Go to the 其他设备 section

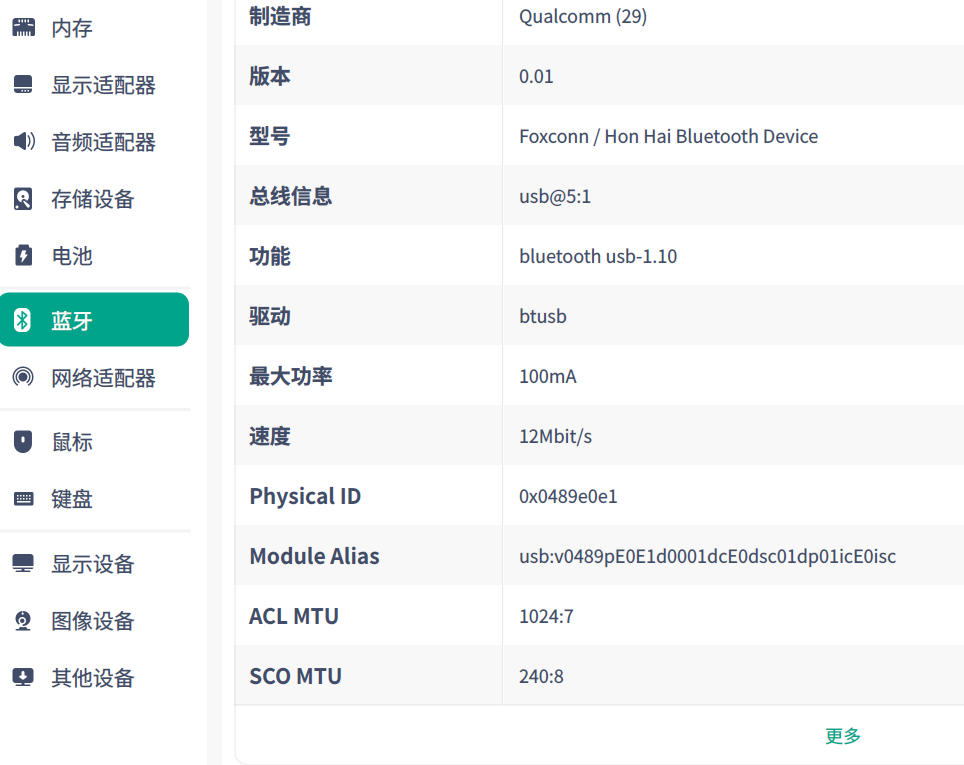pos(92,678)
